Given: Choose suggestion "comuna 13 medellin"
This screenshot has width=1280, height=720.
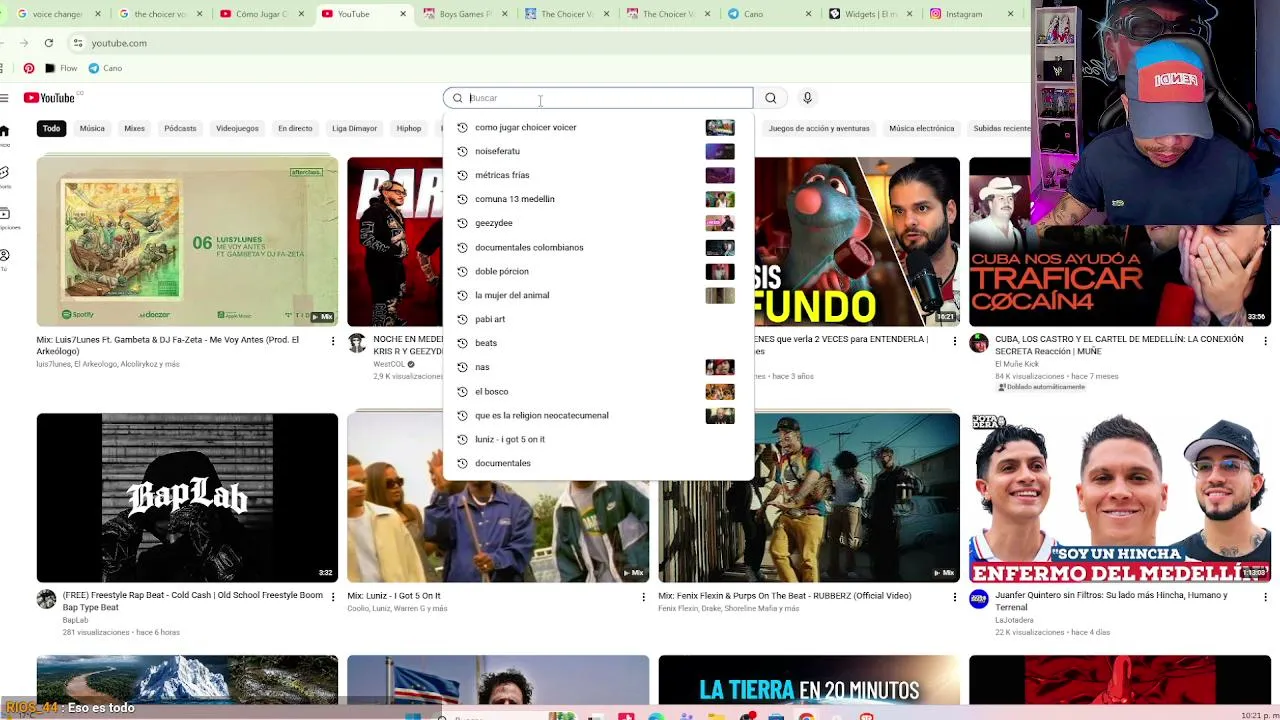Looking at the screenshot, I should click(598, 199).
